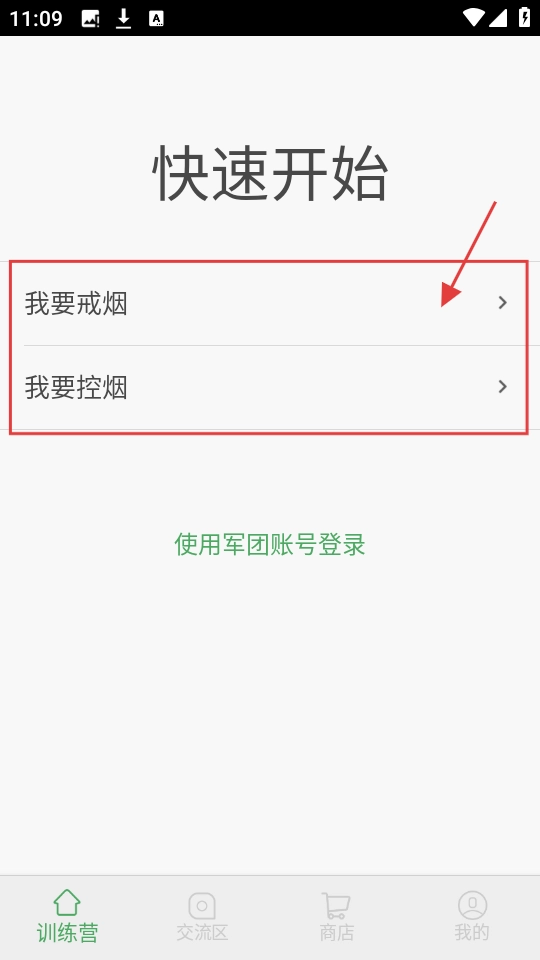Select the 训练营 tab label
The image size is (540, 960).
point(67,932)
